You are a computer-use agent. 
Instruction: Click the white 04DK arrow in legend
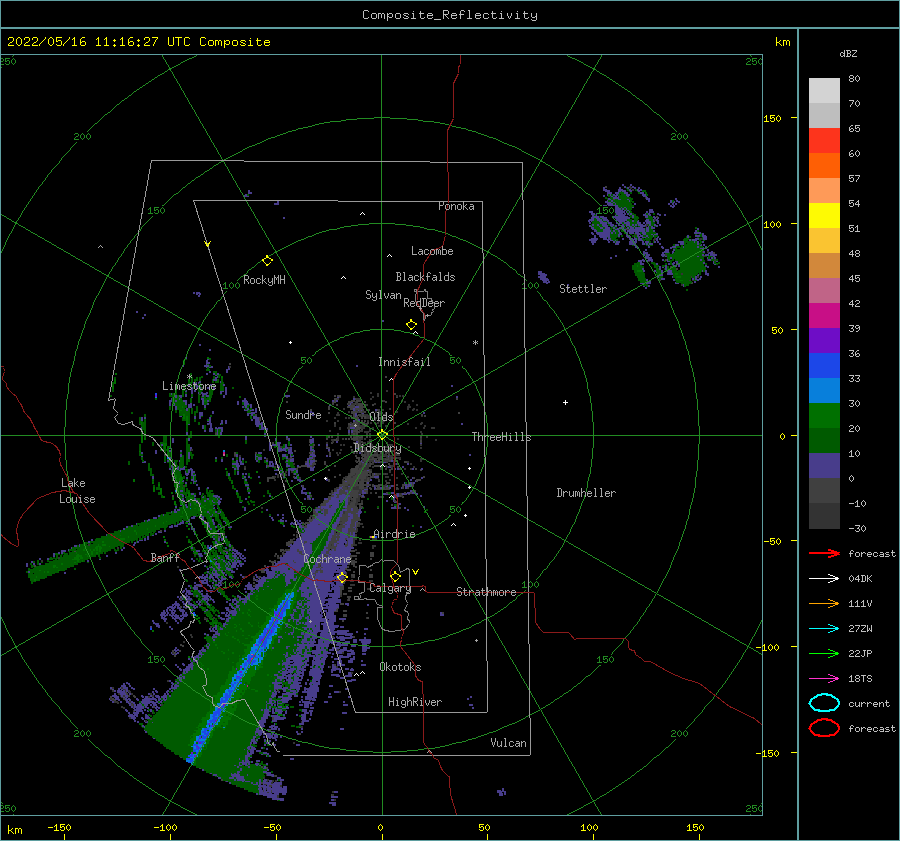click(824, 579)
